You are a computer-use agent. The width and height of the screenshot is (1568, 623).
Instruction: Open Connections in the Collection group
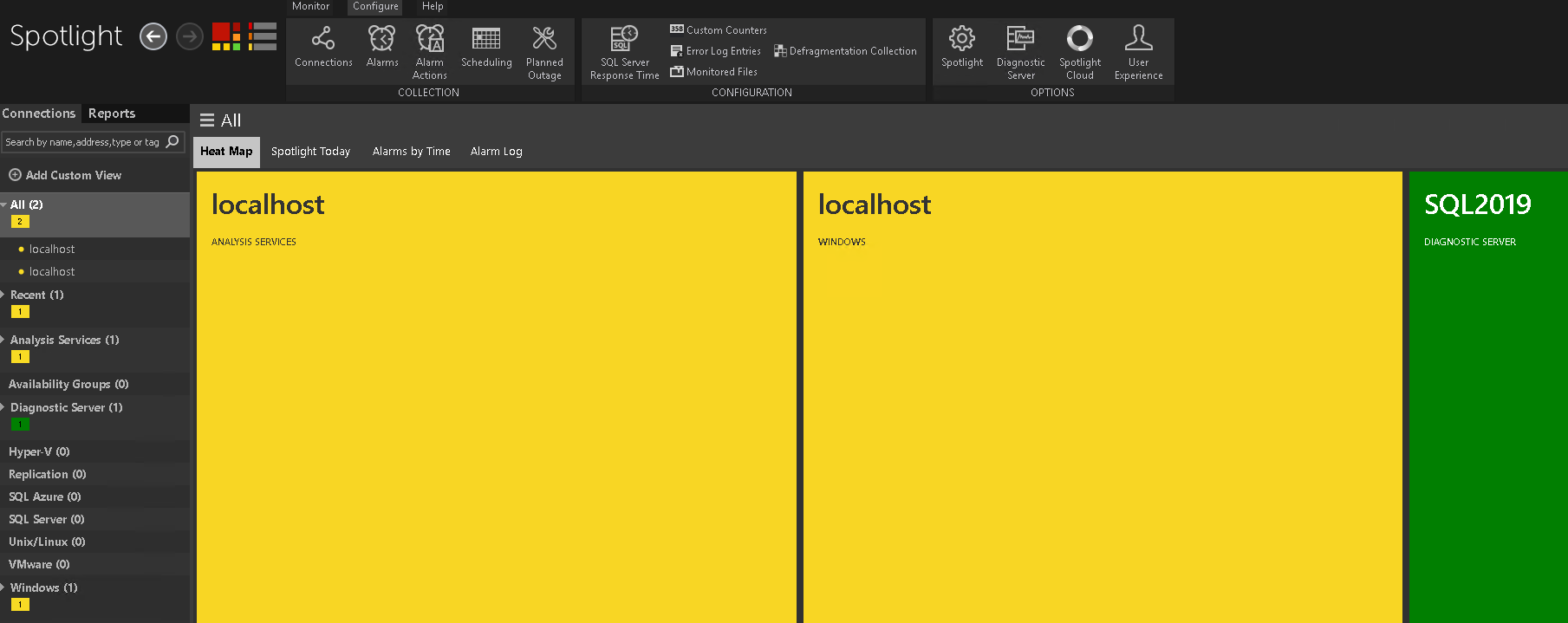click(323, 48)
